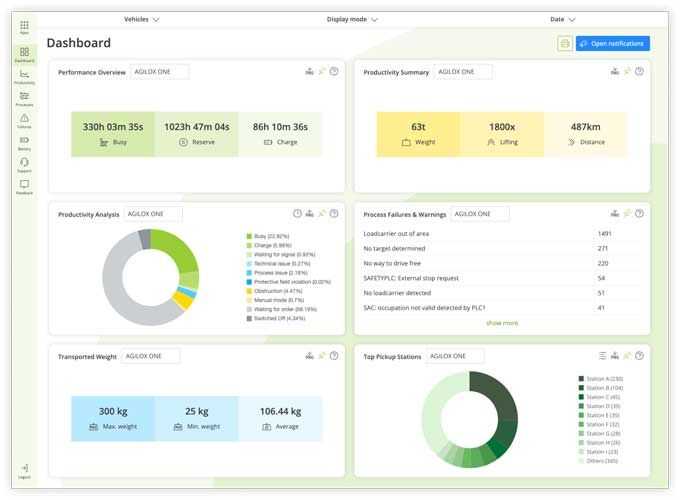This screenshot has width=680, height=500.
Task: Open Battery page from sidebar
Action: pos(24,143)
